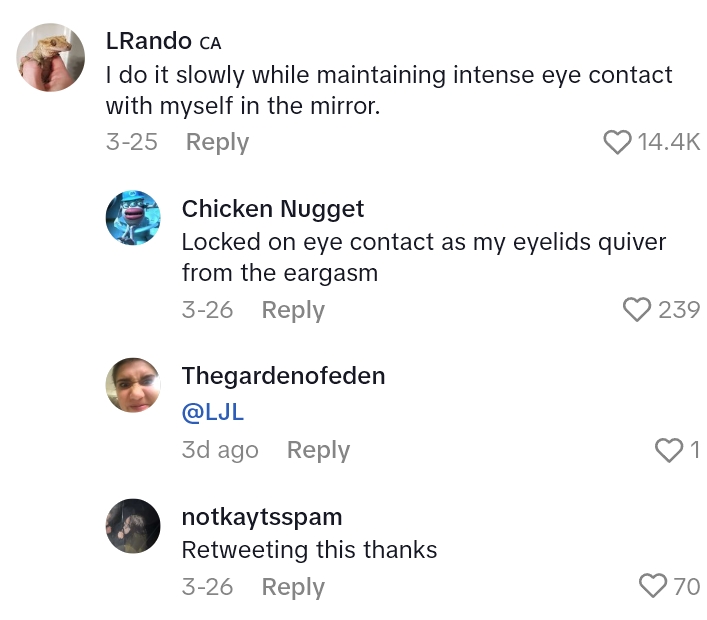Click notkaytsspam's profile picture
Viewport: 707px width, 620px height.
pyautogui.click(x=133, y=525)
